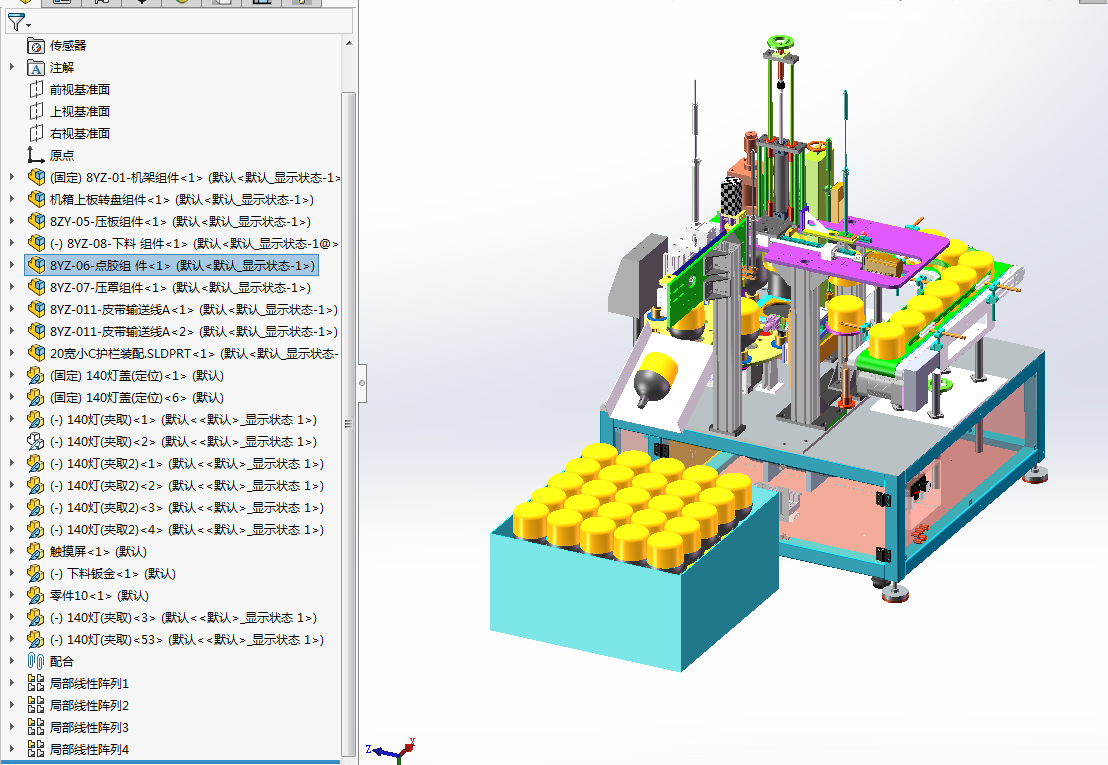Select the (固定) 140灯盖(定位)<6> row text
Screen dimensions: 1108x765
tap(136, 398)
